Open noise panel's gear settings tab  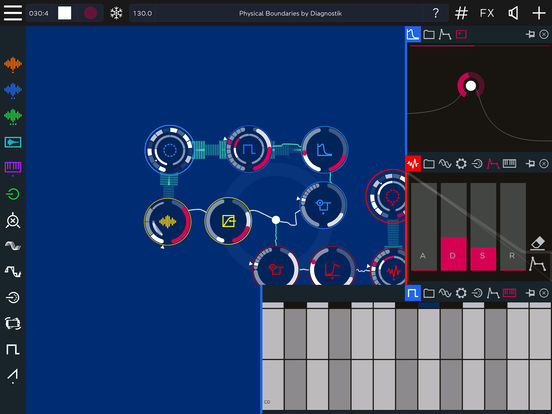click(x=461, y=164)
